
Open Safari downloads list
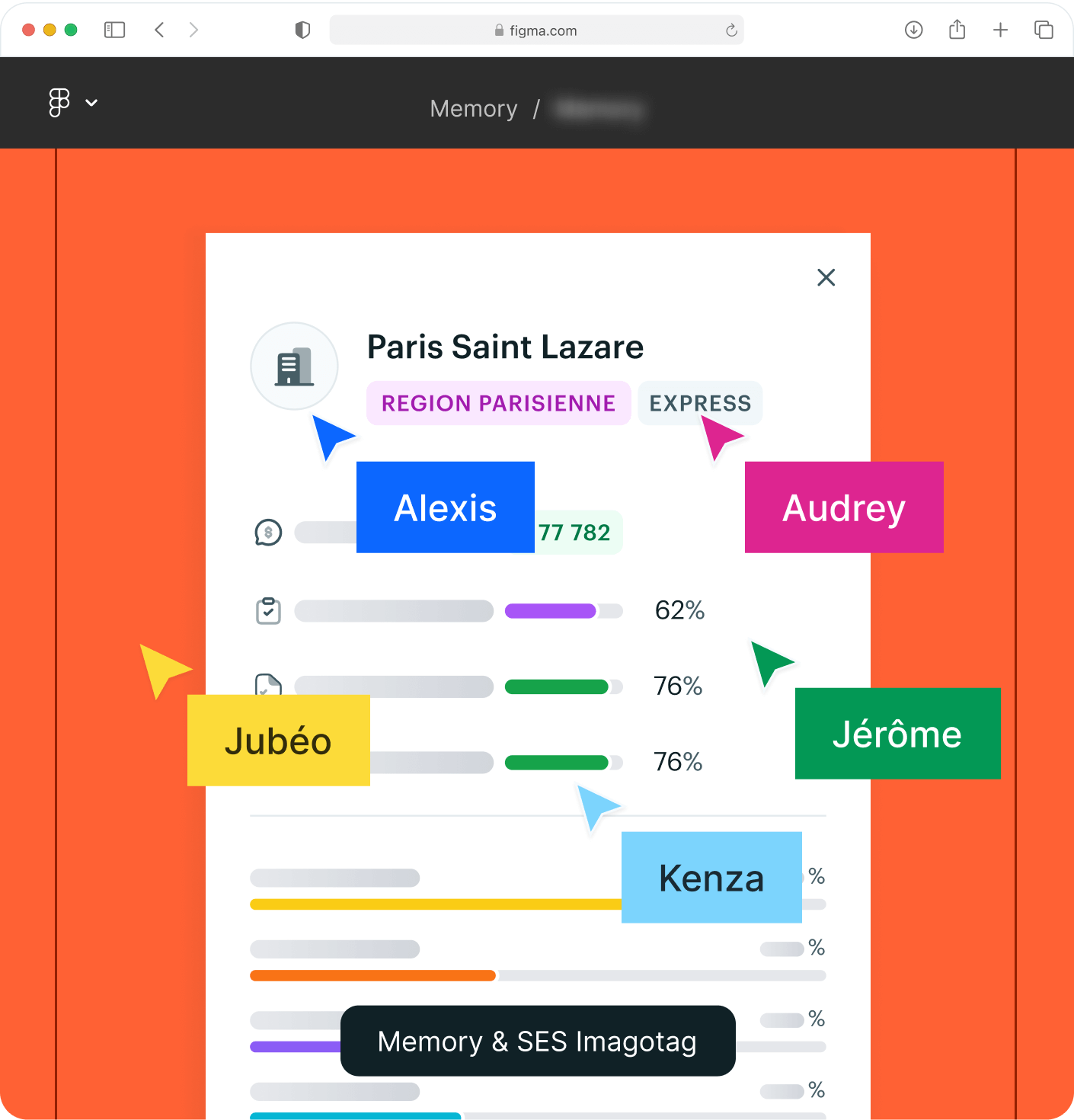[913, 30]
